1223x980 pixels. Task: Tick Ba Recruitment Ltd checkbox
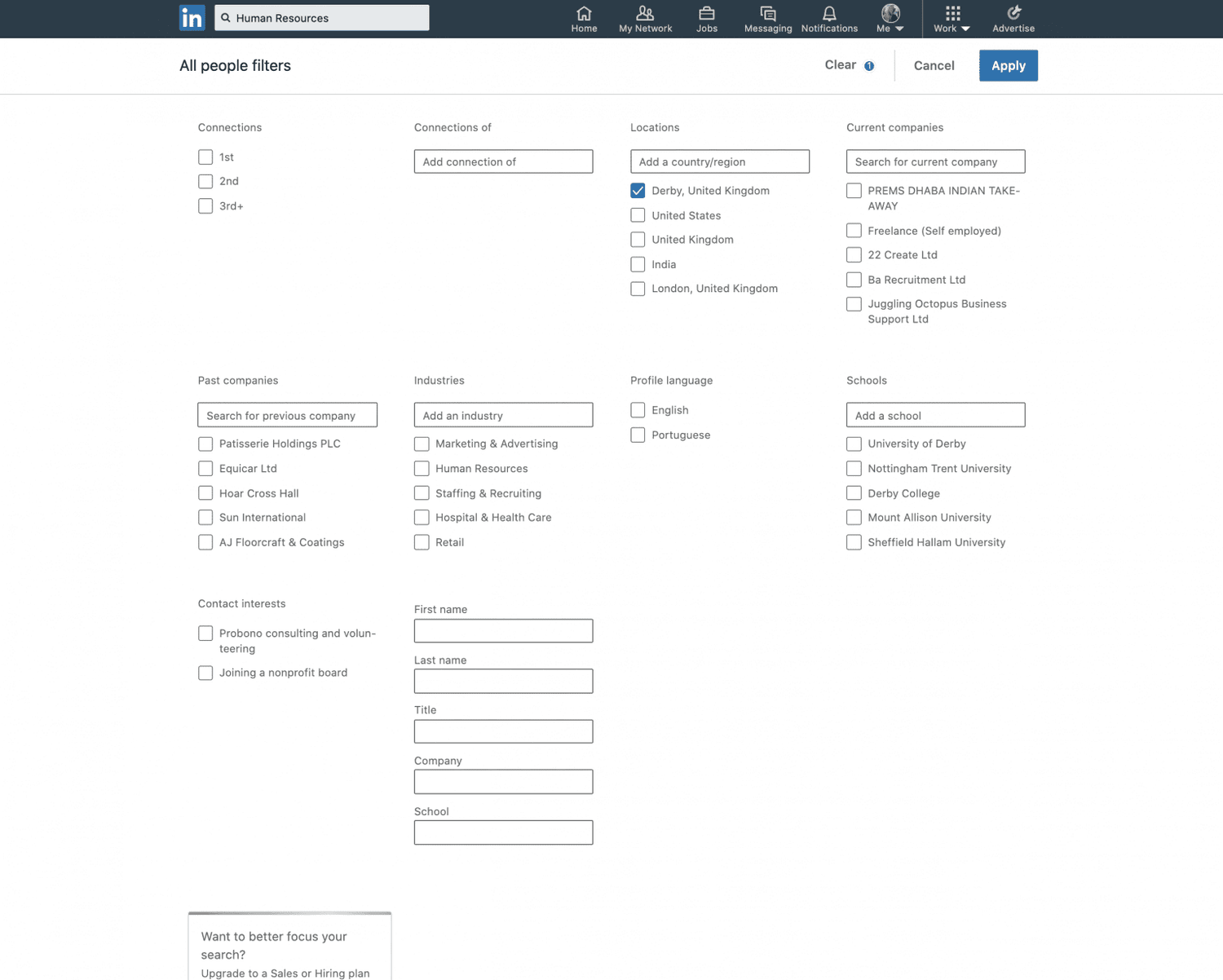point(854,280)
